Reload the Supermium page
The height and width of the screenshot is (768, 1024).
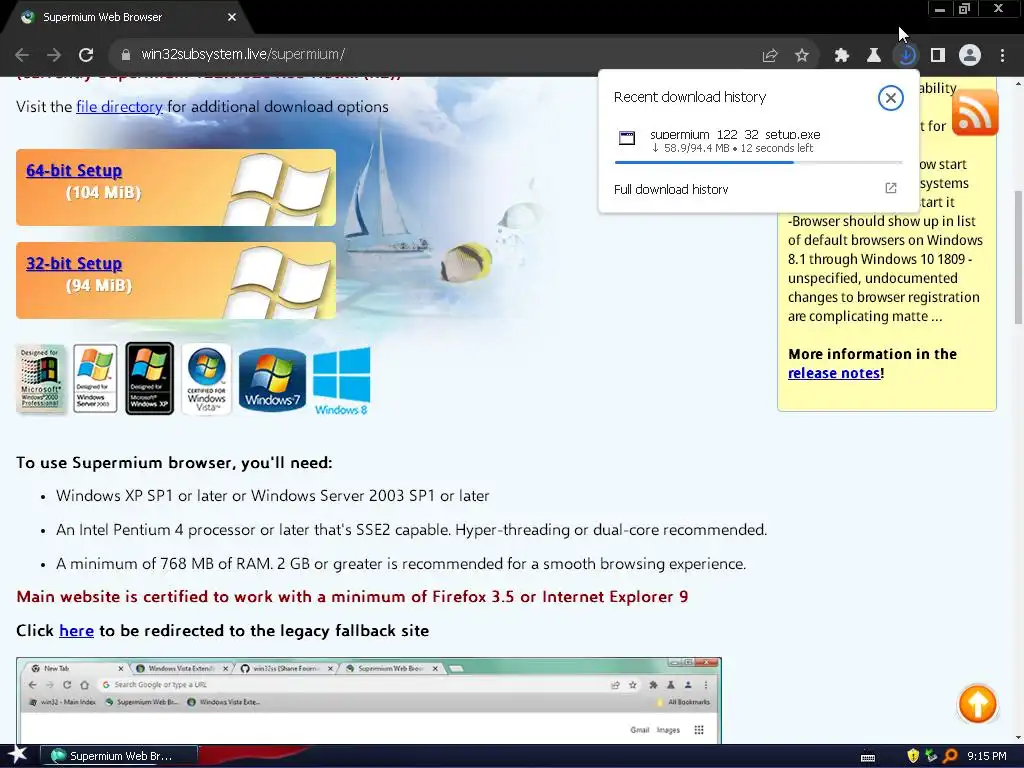click(86, 55)
